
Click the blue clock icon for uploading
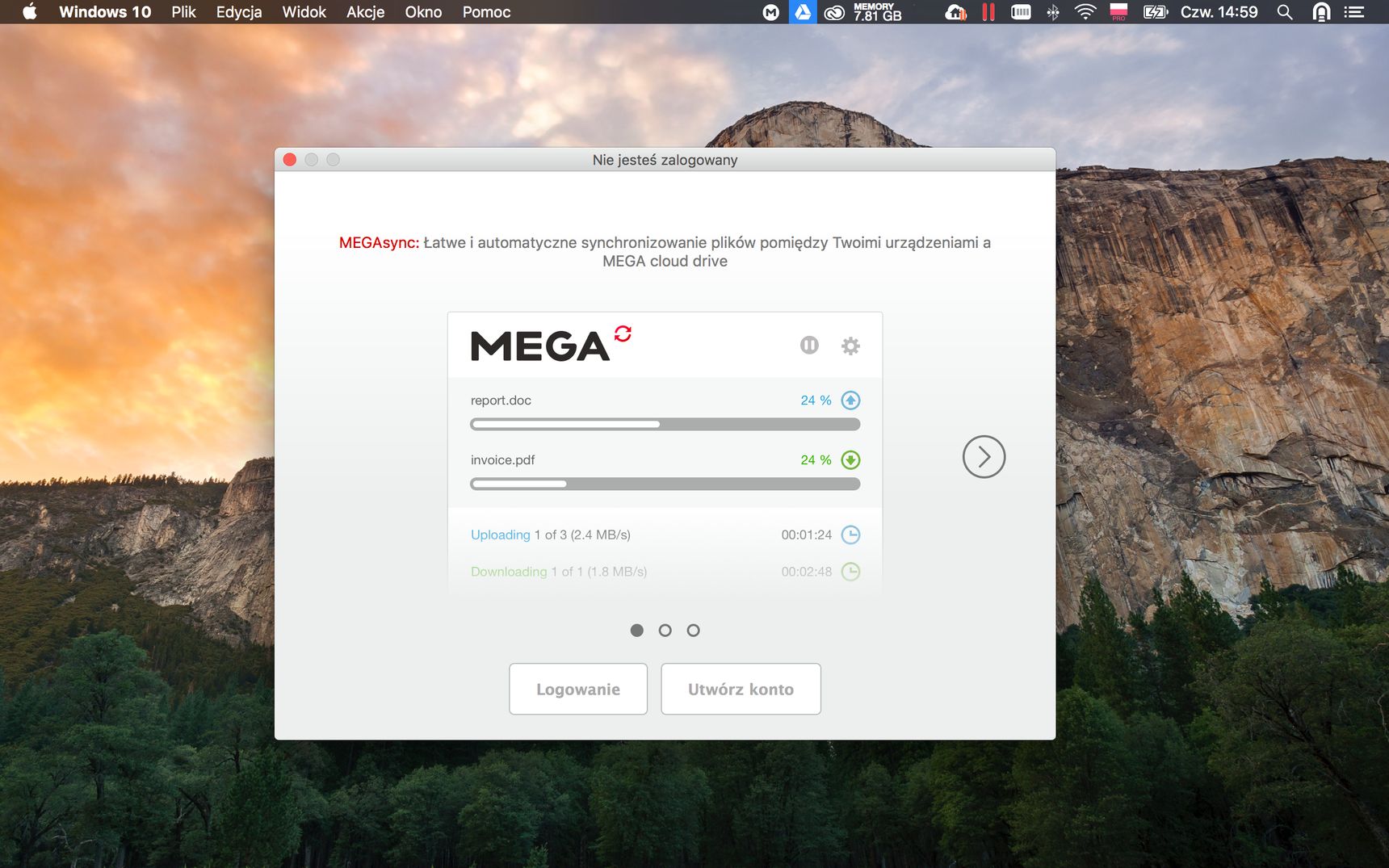(x=850, y=535)
